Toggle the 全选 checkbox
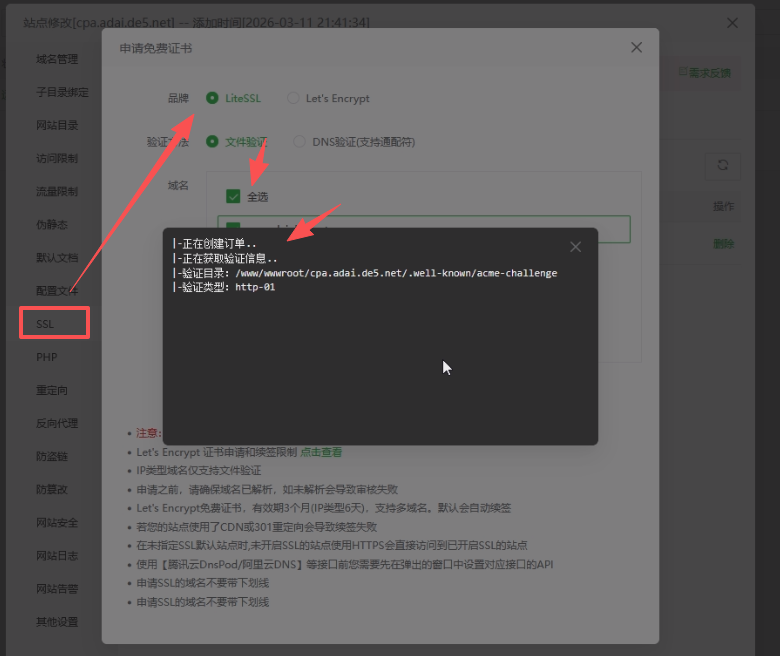Screen dimensions: 780x656 coord(233,196)
